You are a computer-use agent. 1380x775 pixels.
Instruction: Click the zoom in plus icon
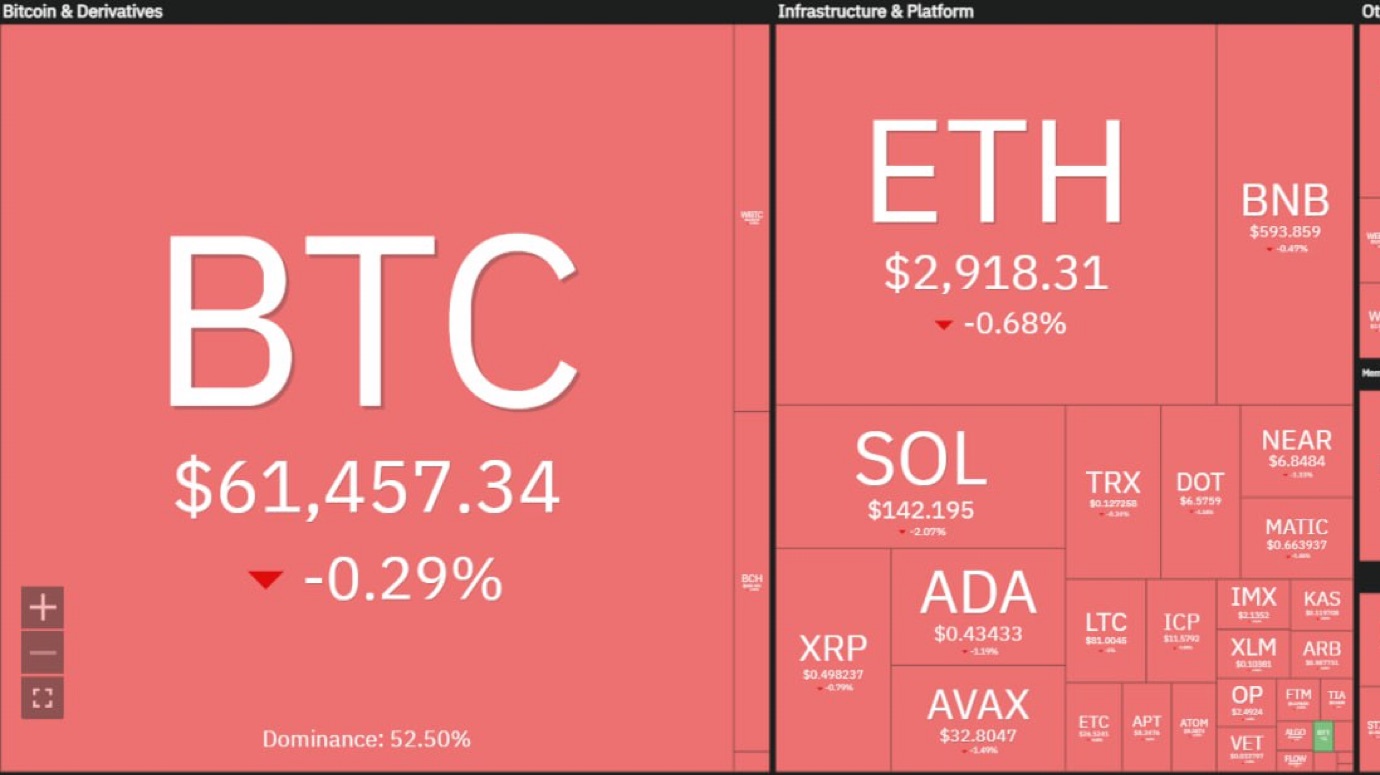pos(42,608)
